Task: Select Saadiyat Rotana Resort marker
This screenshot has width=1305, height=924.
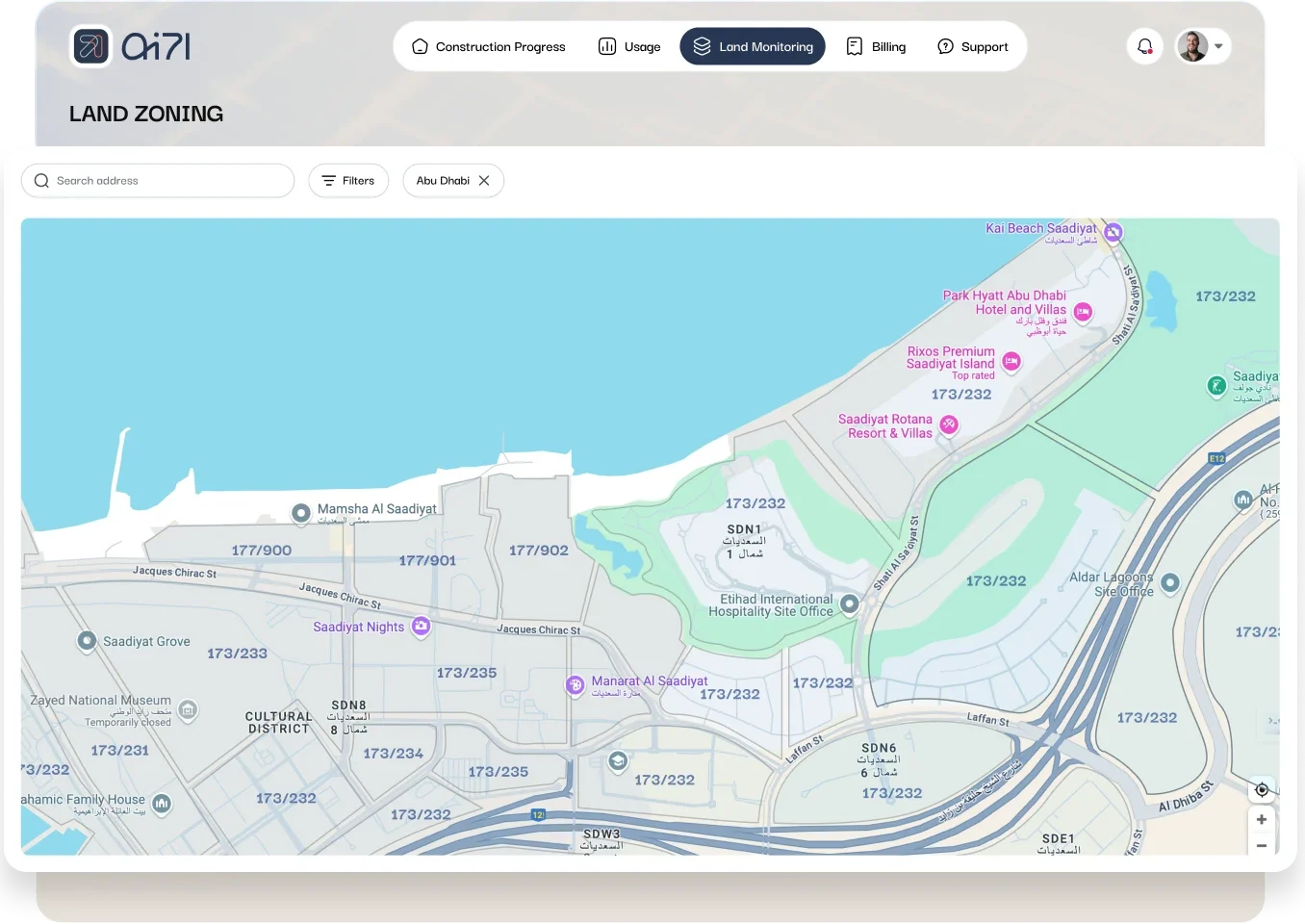Action: (x=949, y=424)
